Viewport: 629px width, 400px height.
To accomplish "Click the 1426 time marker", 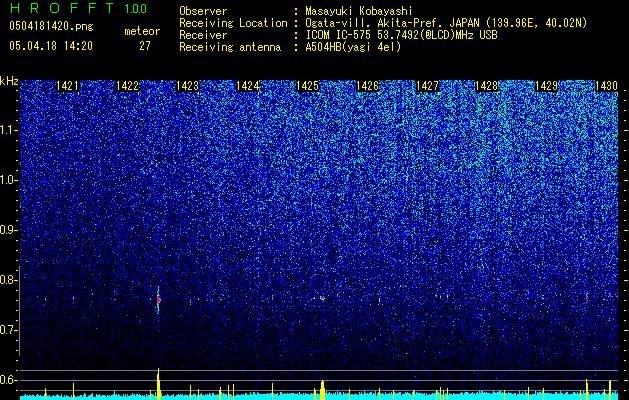I will point(367,86).
